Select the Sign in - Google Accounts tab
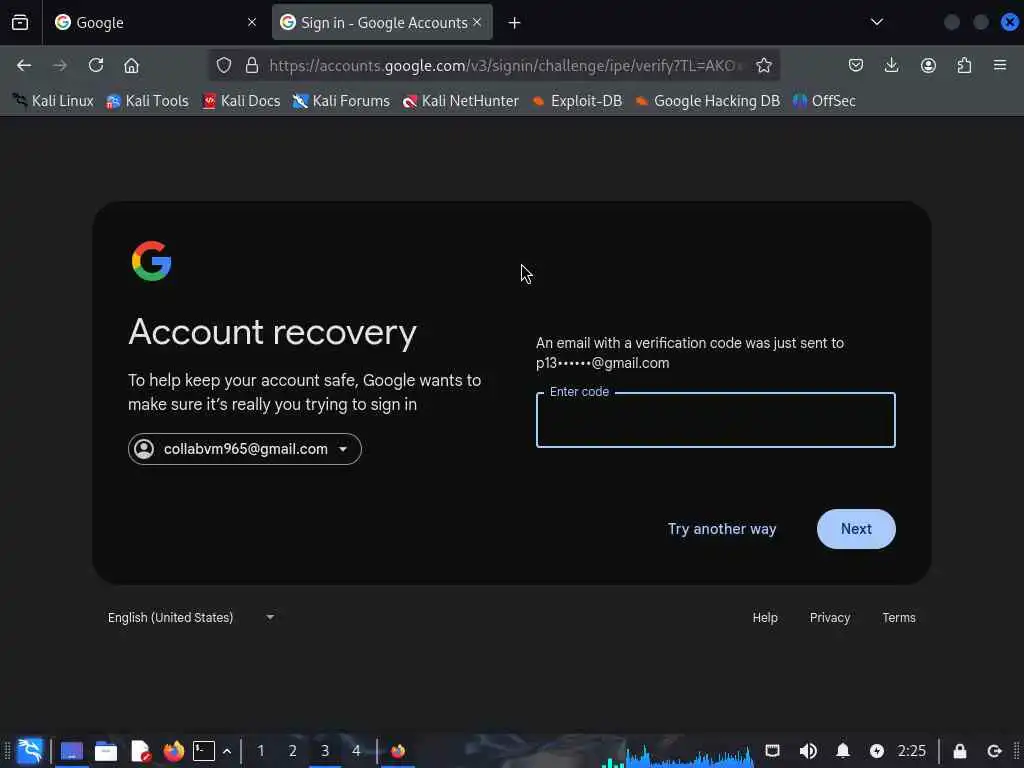1024x768 pixels. (382, 23)
